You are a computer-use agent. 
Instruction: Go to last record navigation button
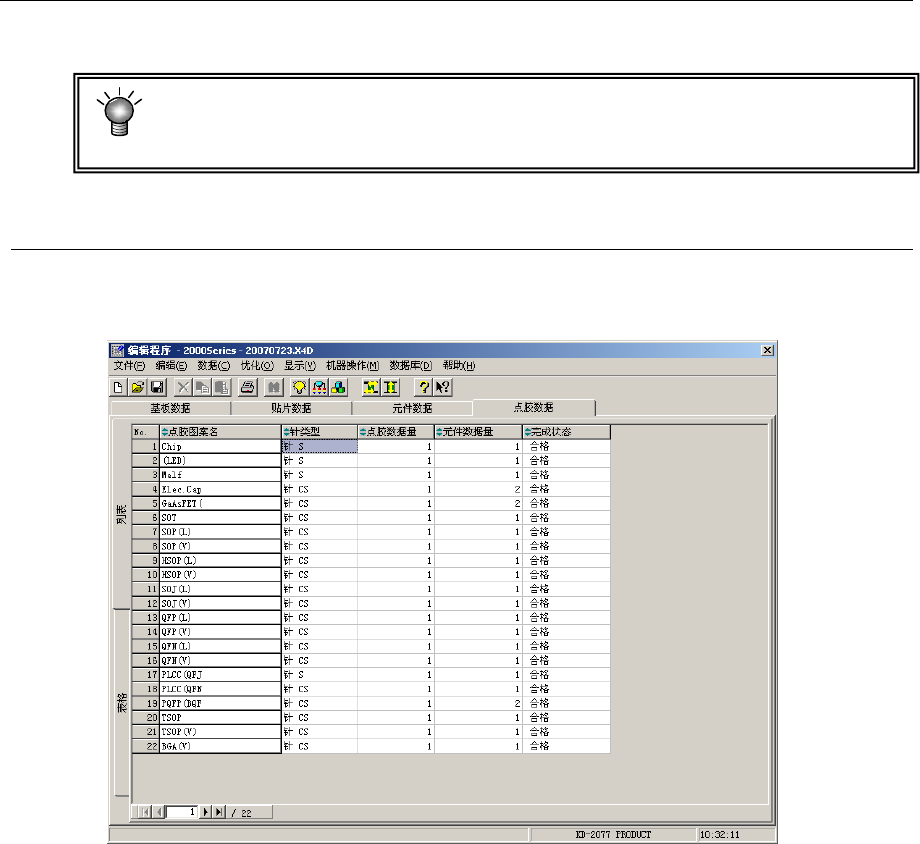coord(219,812)
